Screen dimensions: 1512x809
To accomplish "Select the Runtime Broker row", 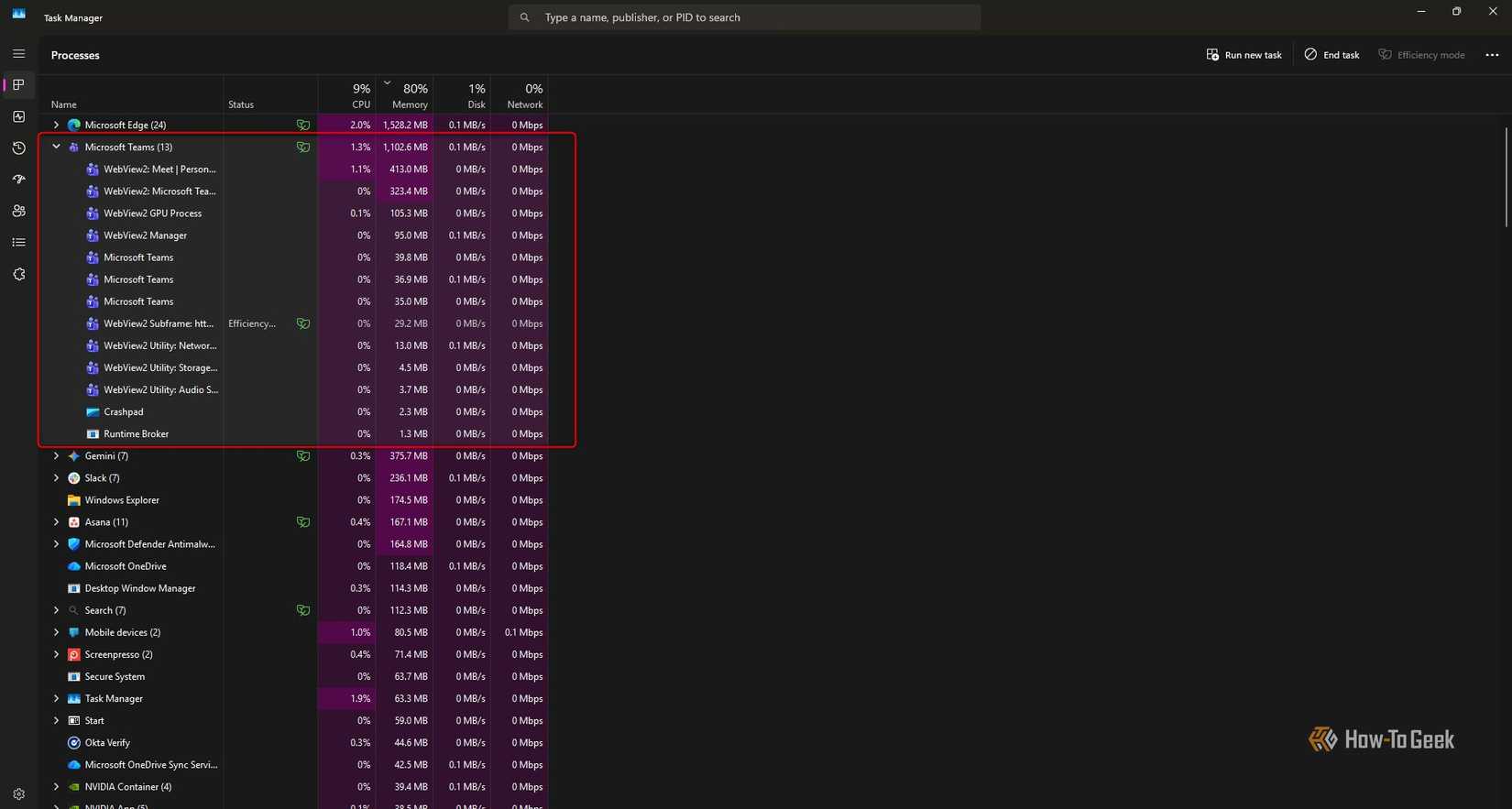I will click(x=293, y=434).
